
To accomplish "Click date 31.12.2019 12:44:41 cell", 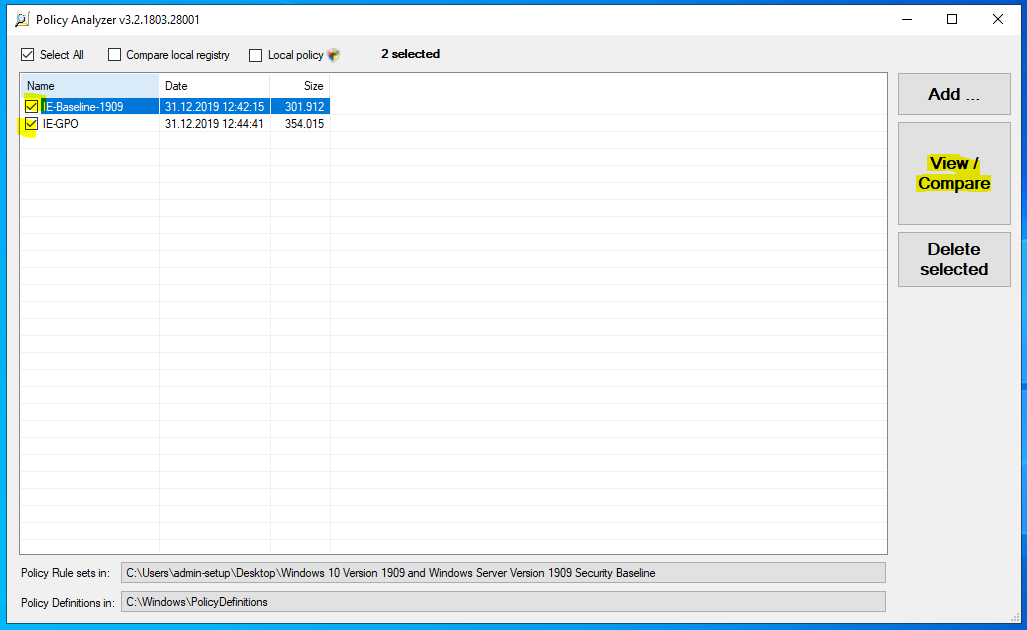I will pyautogui.click(x=214, y=124).
